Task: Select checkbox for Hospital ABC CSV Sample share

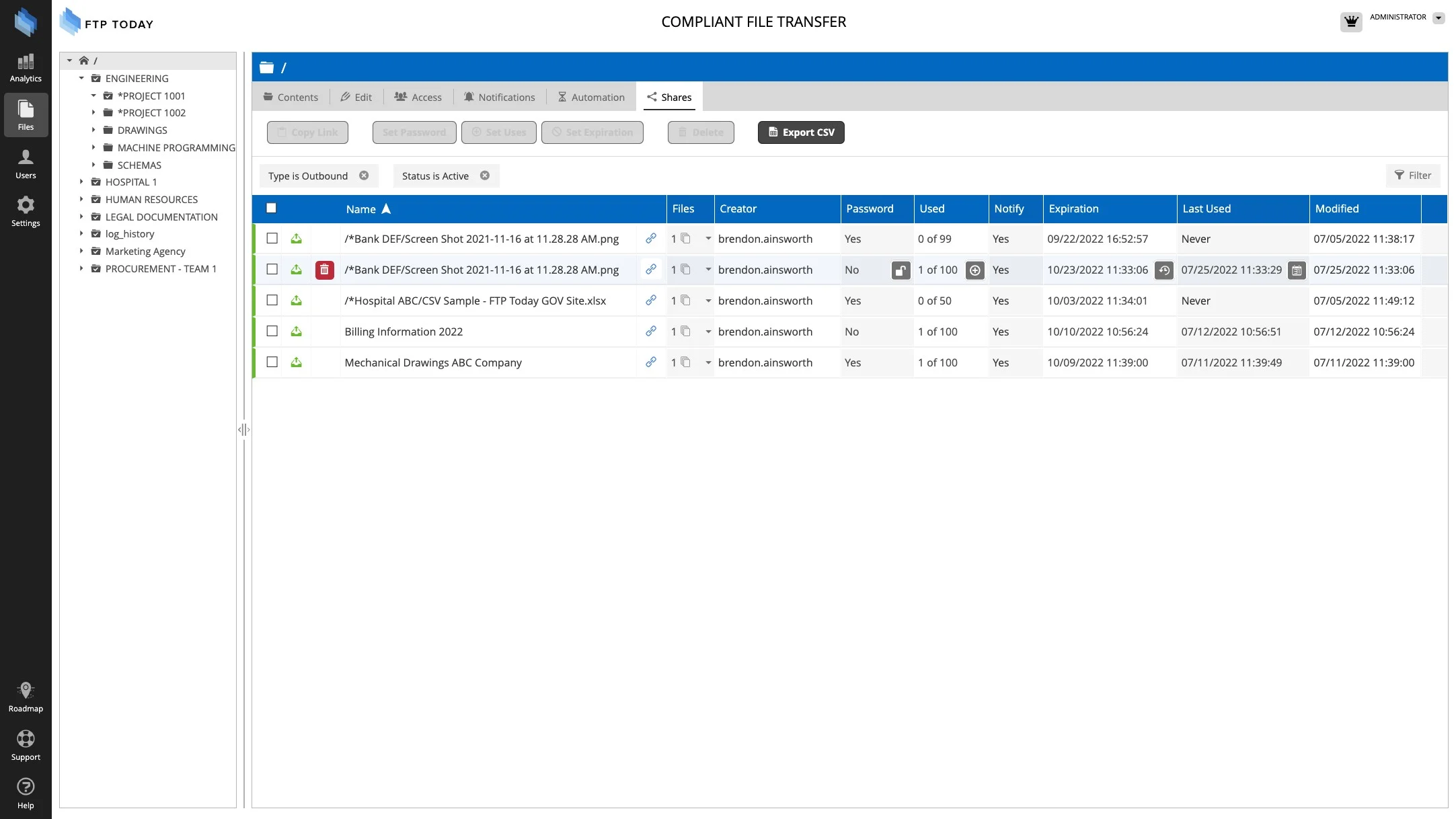Action: pyautogui.click(x=272, y=301)
